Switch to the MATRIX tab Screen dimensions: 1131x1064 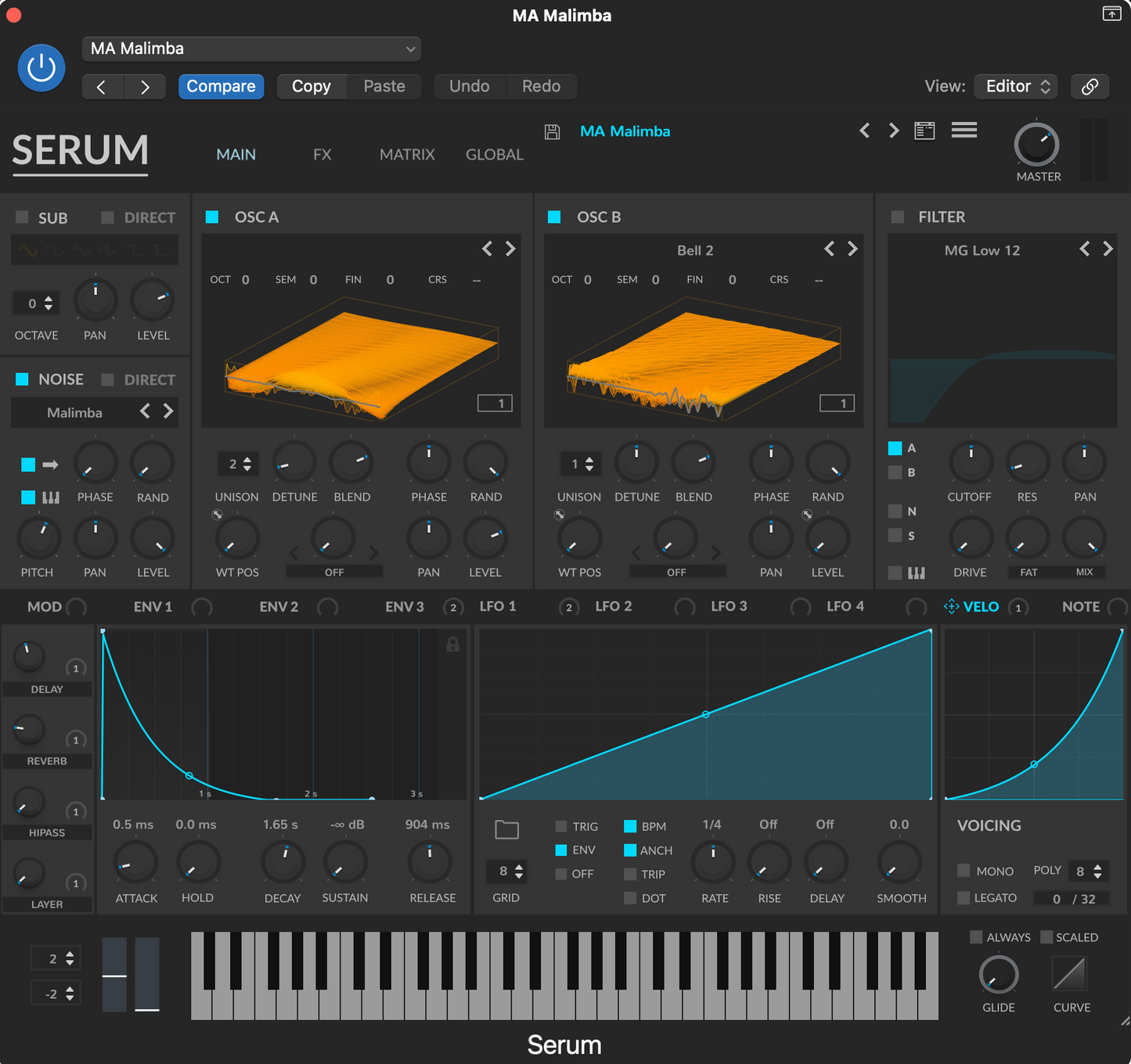[407, 155]
